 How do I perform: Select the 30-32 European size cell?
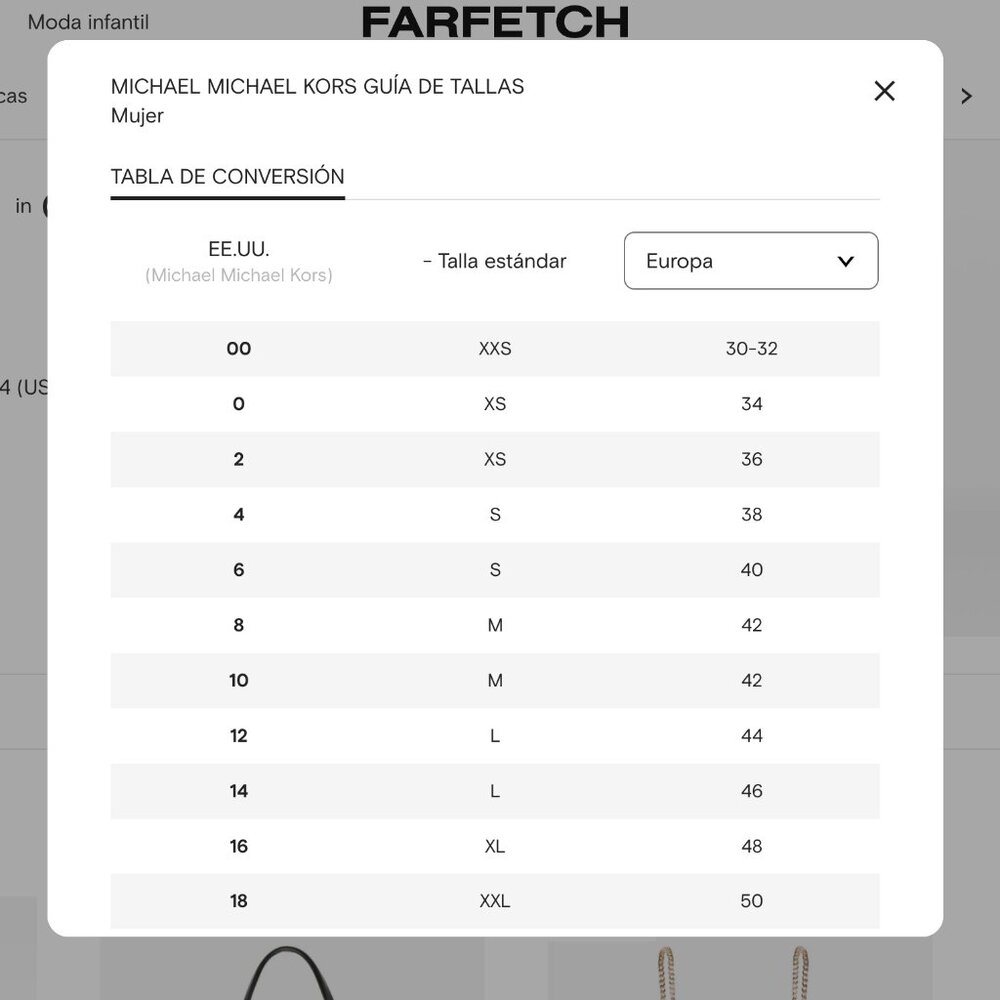tap(751, 349)
